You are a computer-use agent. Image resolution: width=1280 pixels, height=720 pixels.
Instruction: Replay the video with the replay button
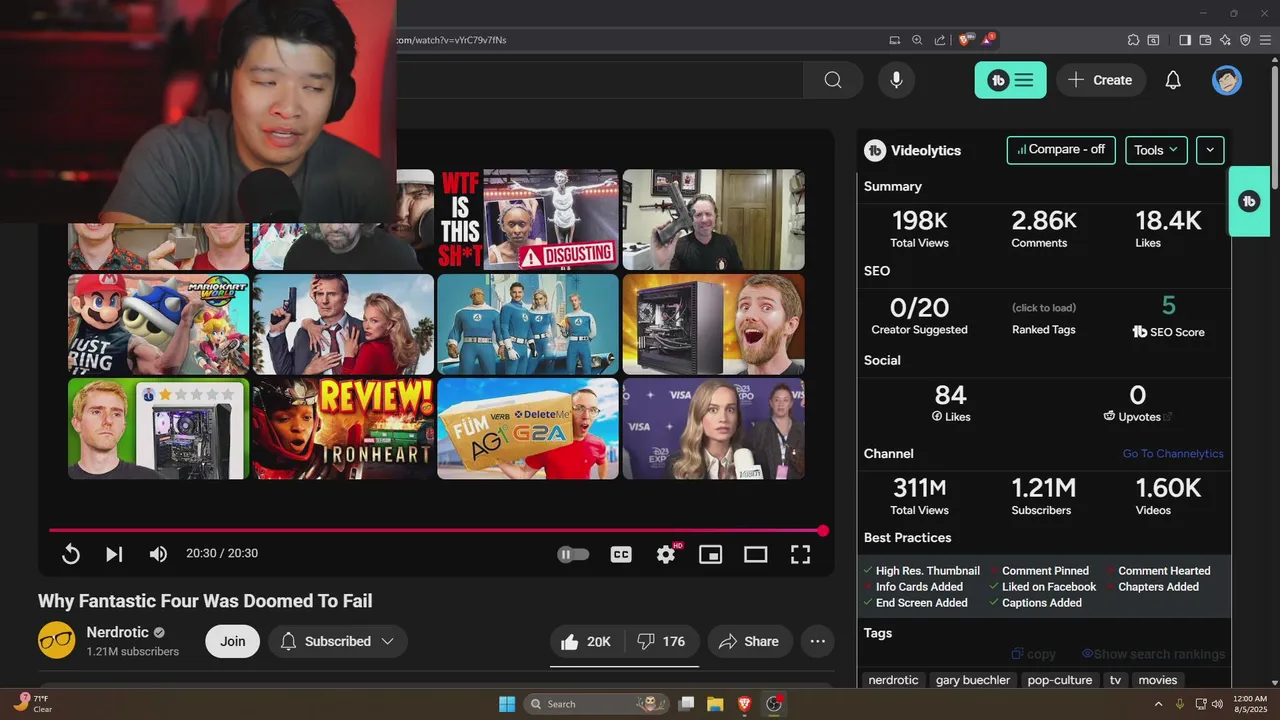pos(71,554)
